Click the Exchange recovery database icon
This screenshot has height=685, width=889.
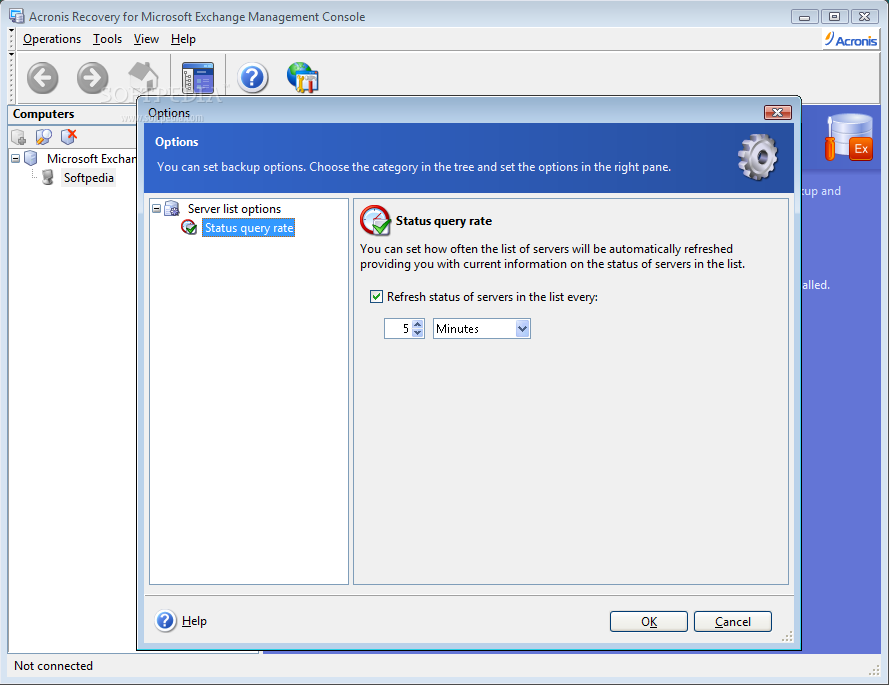click(849, 137)
